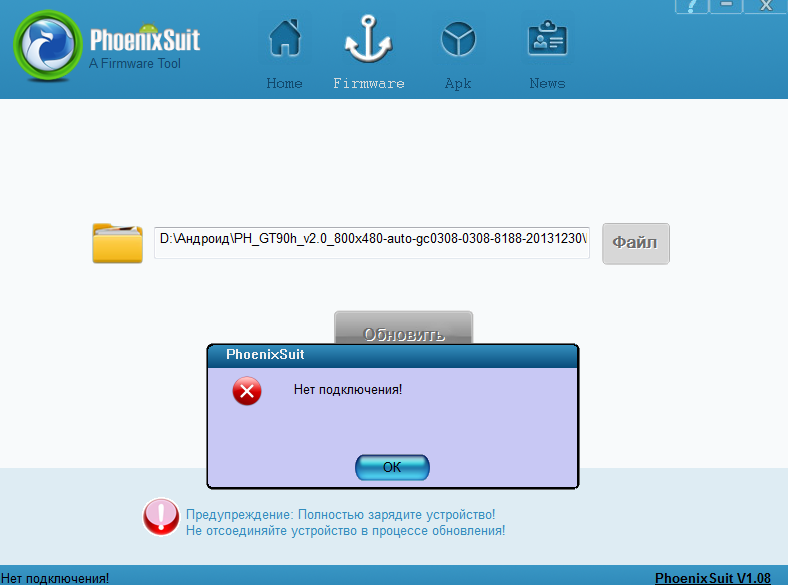The height and width of the screenshot is (585, 788).
Task: Open the News badge icon
Action: [x=547, y=38]
